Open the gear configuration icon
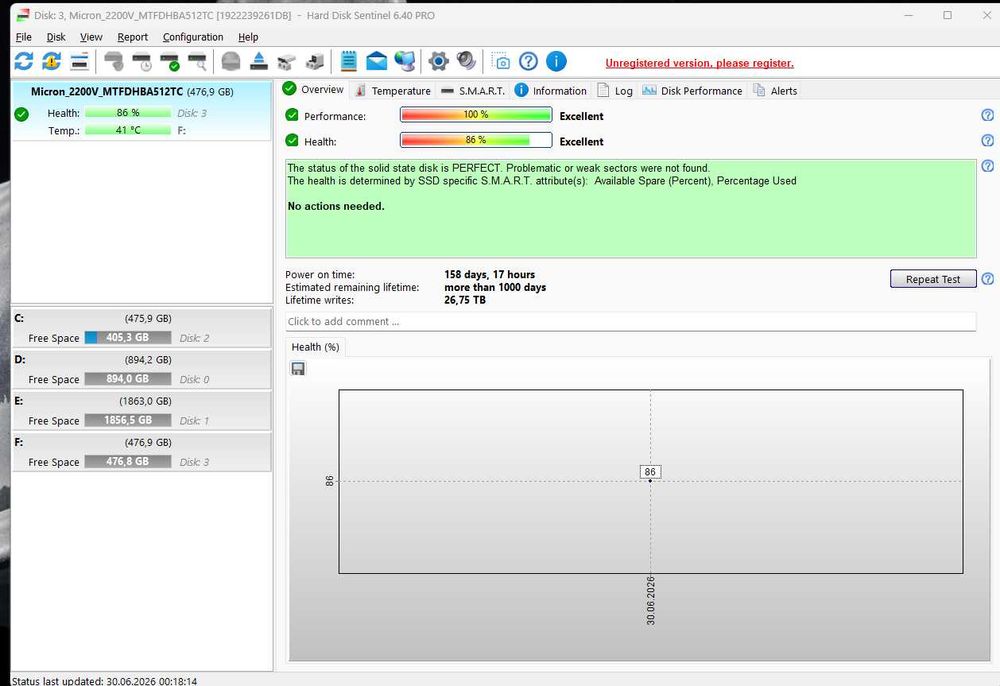1000x686 pixels. click(x=438, y=61)
